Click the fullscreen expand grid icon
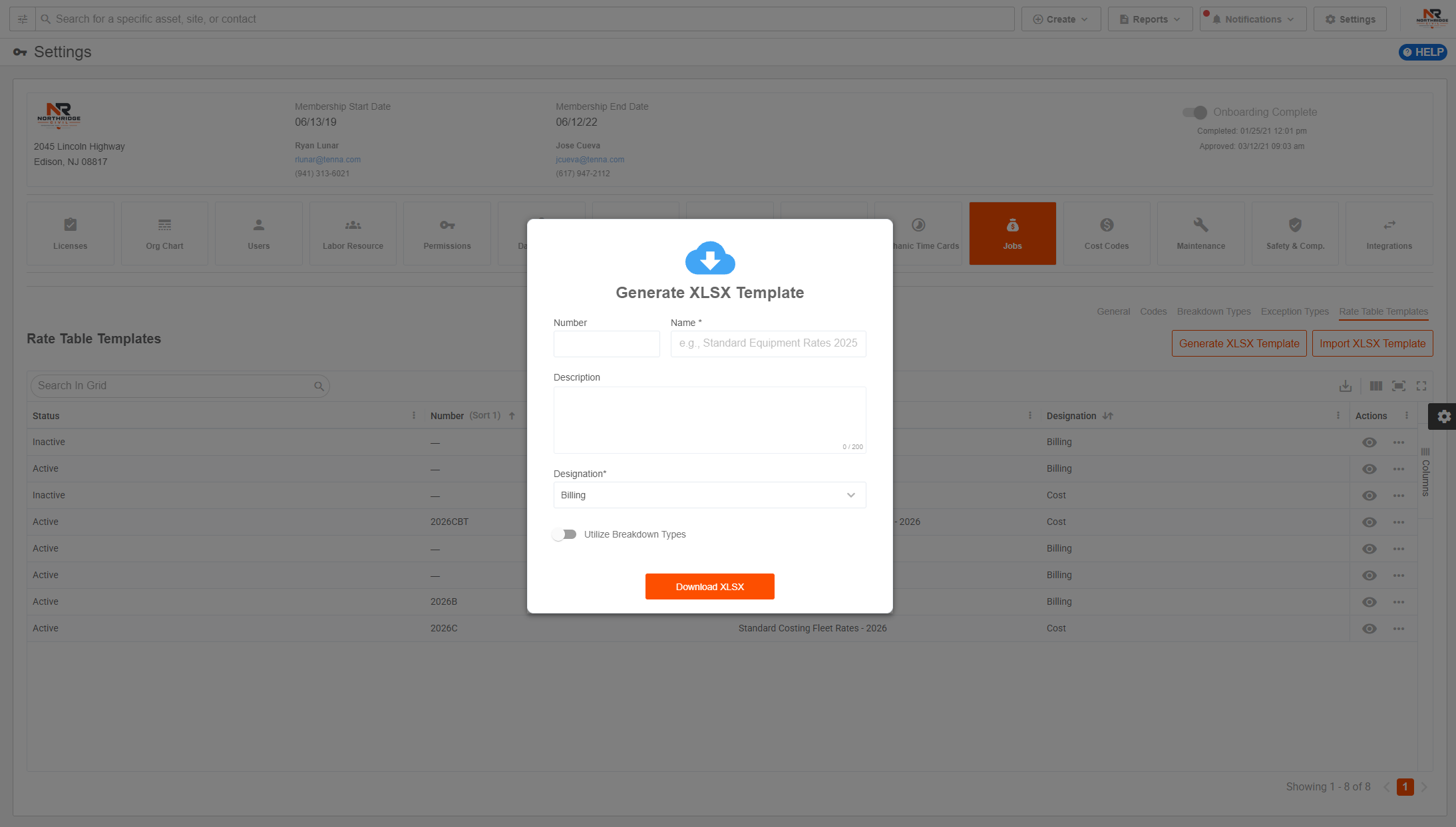 1421,386
